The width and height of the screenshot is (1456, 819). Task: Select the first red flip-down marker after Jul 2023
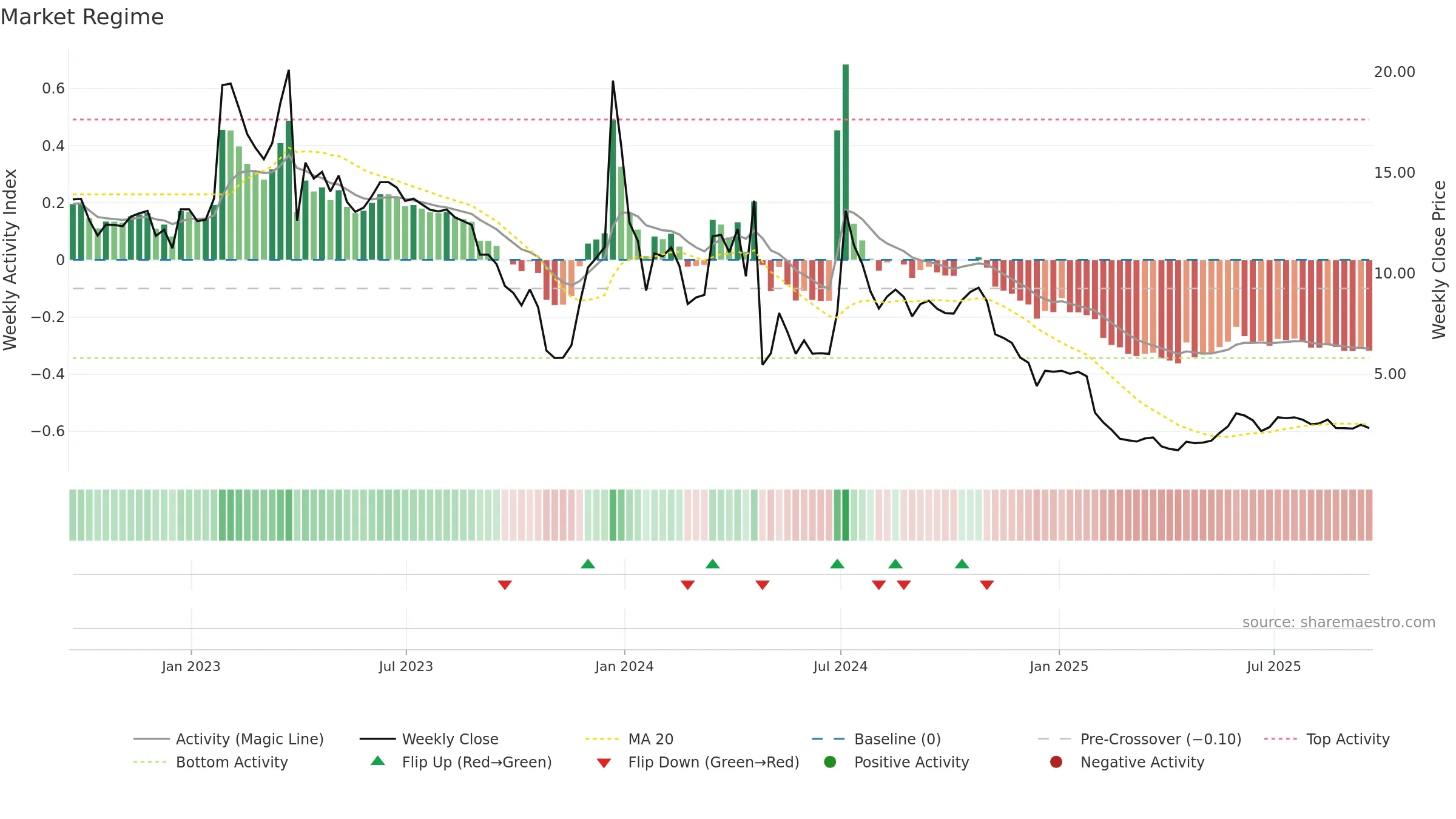tap(505, 585)
